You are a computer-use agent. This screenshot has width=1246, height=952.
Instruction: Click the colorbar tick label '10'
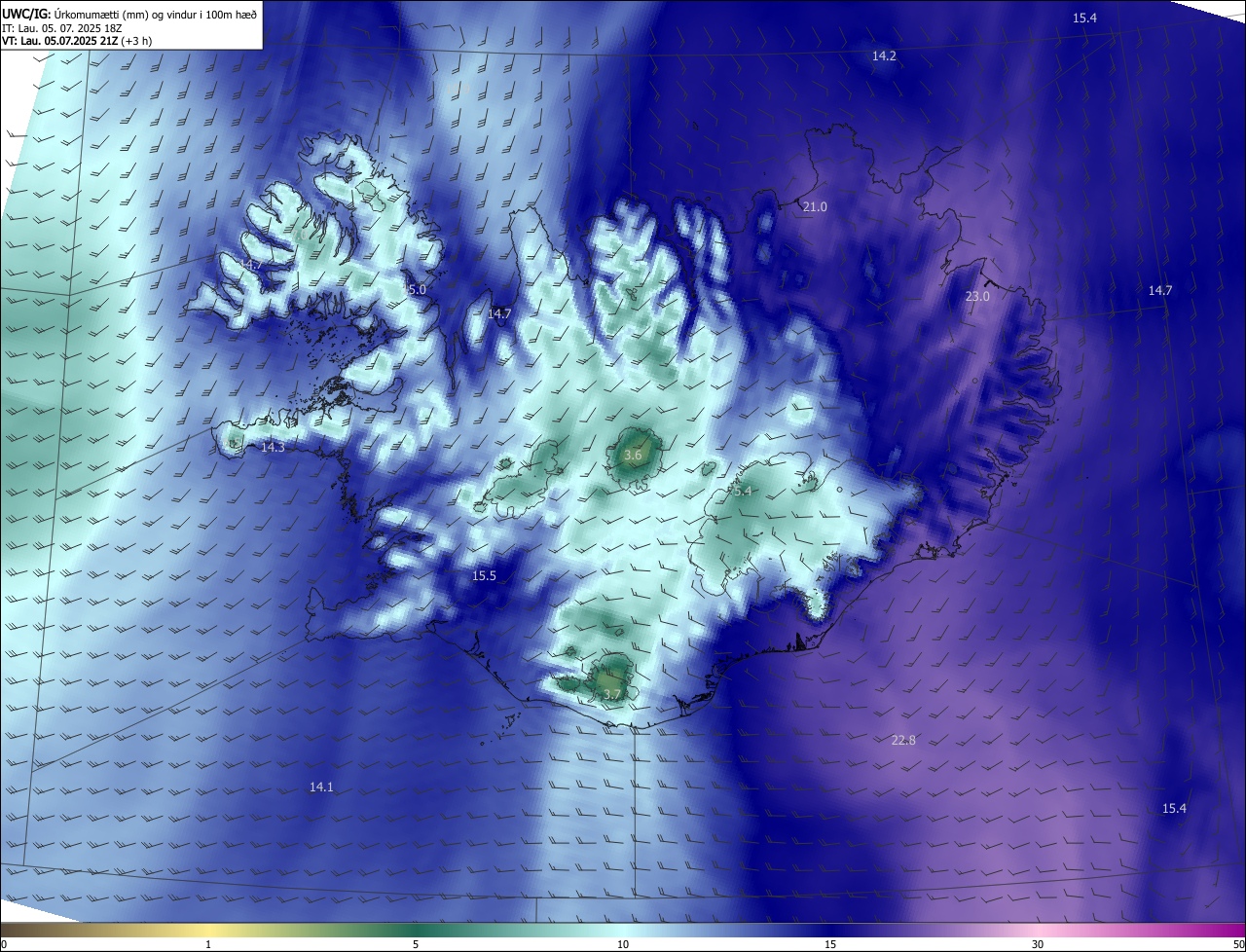(x=623, y=944)
